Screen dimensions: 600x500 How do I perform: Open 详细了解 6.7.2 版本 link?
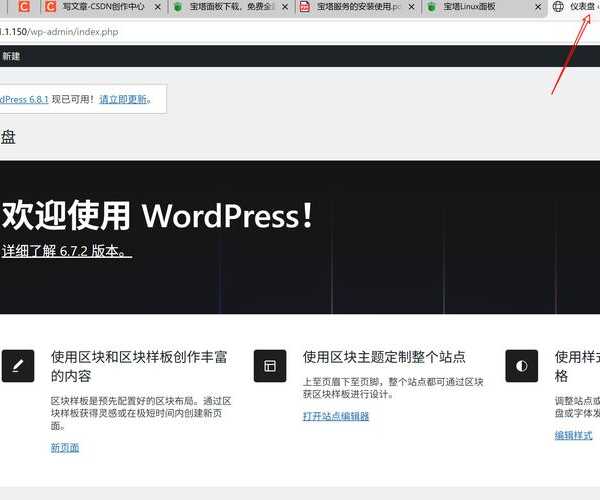click(66, 251)
